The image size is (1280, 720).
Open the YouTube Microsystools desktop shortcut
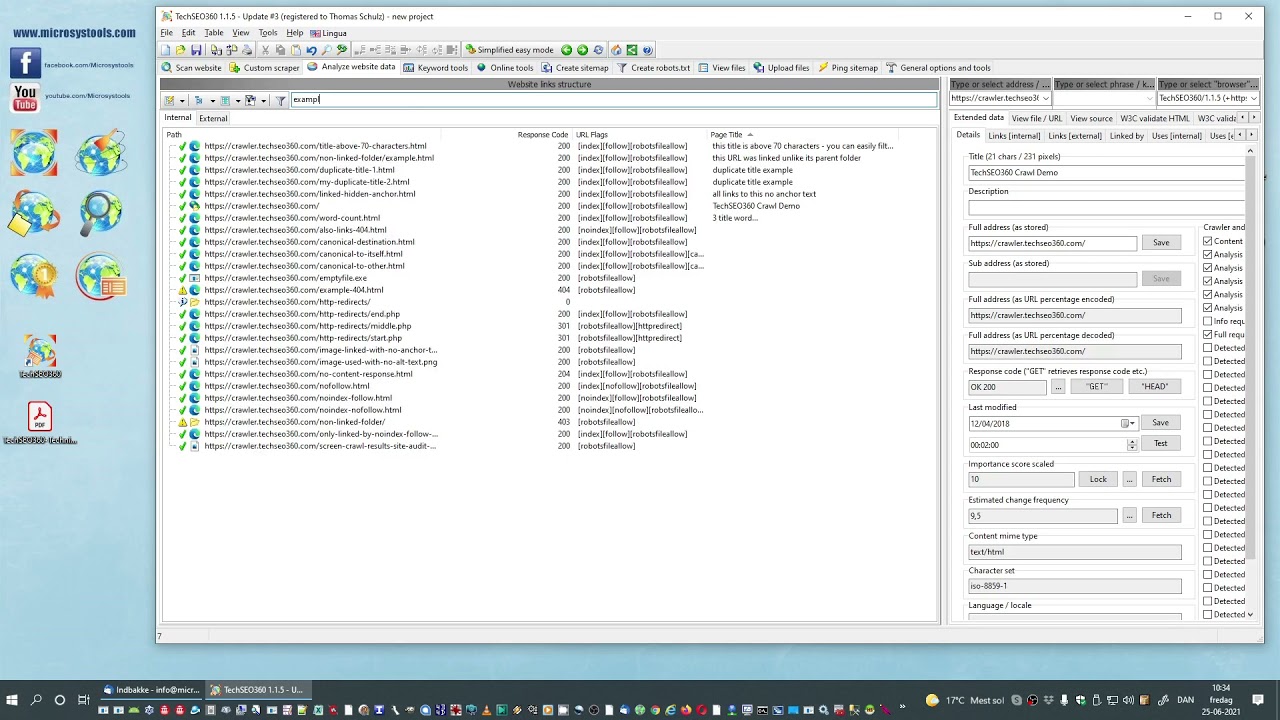26,97
